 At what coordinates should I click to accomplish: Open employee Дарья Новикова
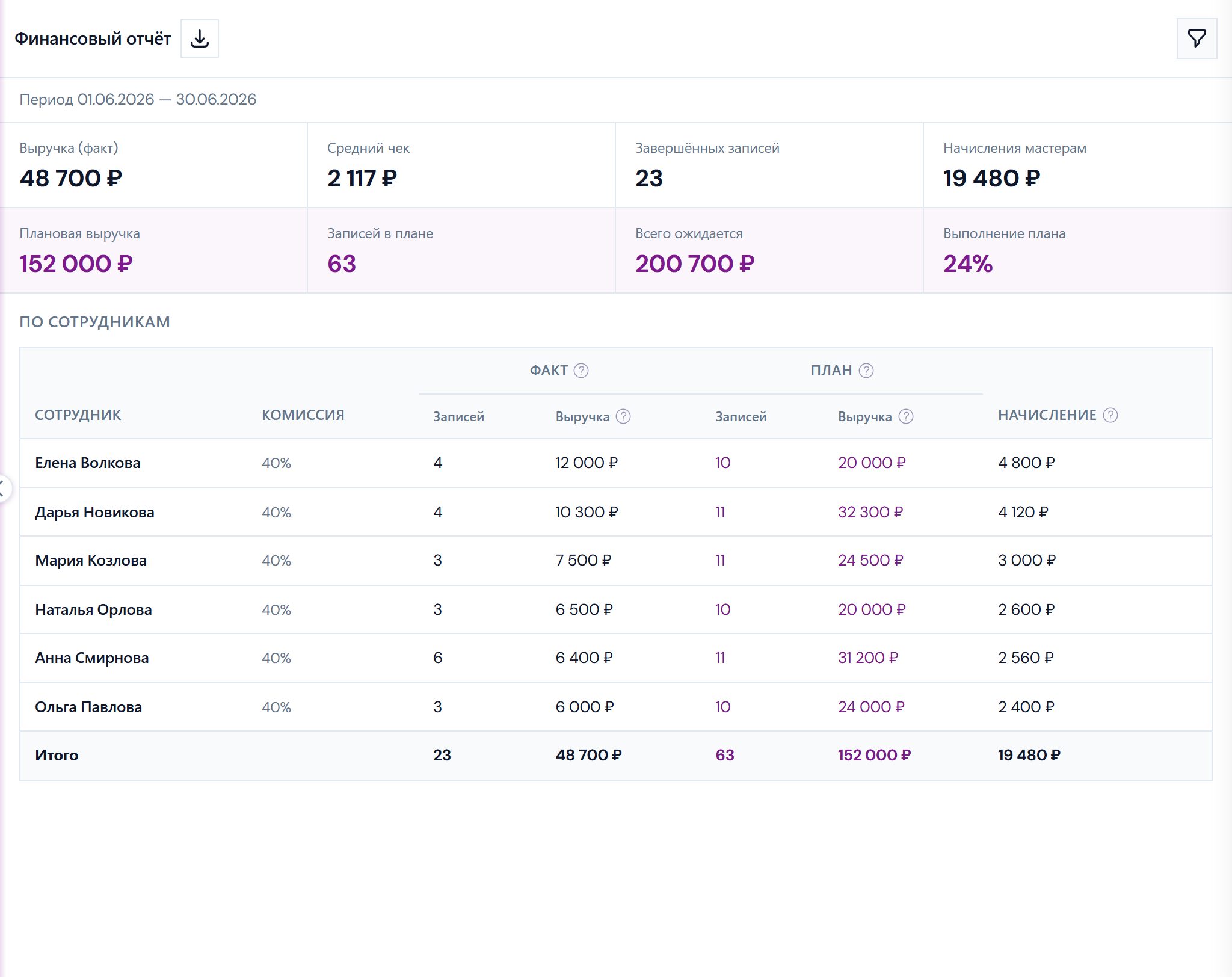tap(94, 512)
